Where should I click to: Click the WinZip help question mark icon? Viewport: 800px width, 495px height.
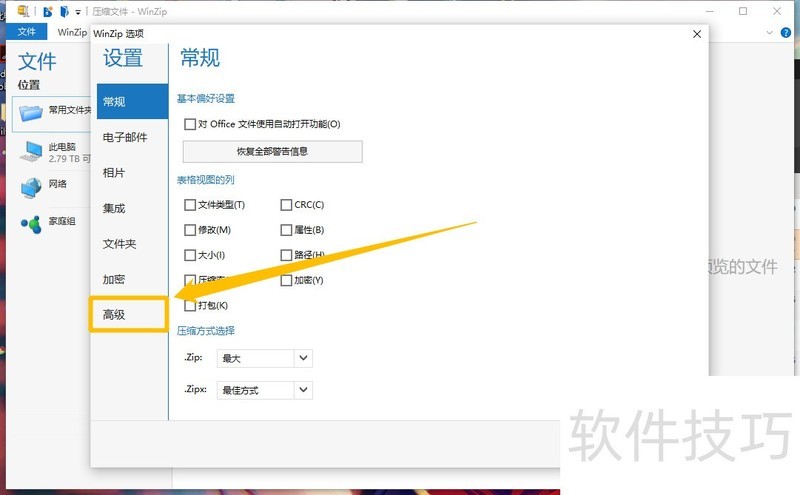[x=786, y=33]
